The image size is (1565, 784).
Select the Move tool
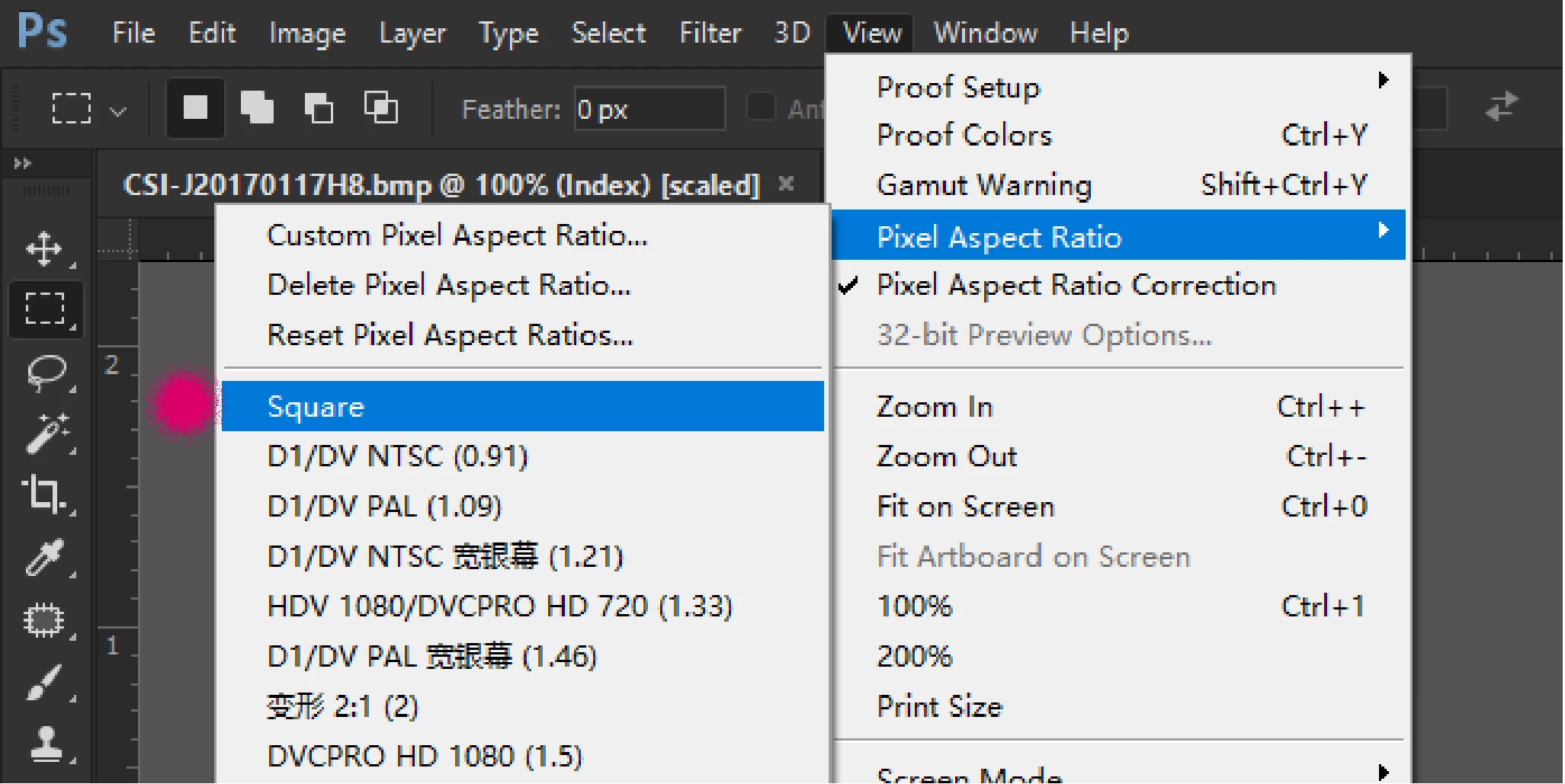point(45,248)
